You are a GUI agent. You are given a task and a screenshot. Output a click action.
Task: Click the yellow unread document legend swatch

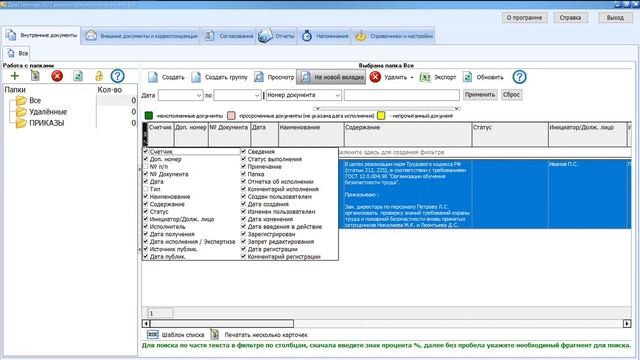(381, 116)
